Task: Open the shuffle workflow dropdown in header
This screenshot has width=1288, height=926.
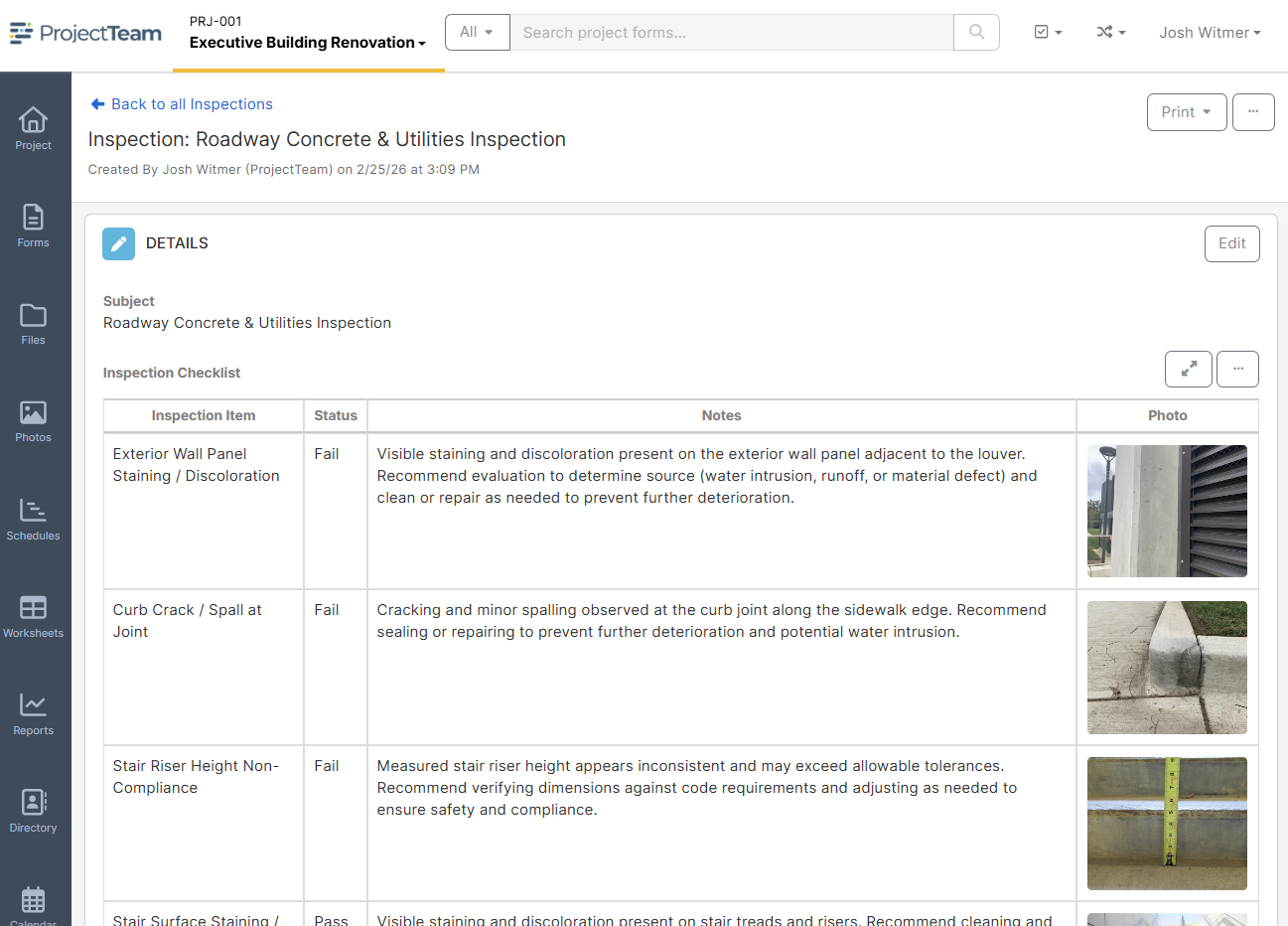Action: pos(1110,32)
